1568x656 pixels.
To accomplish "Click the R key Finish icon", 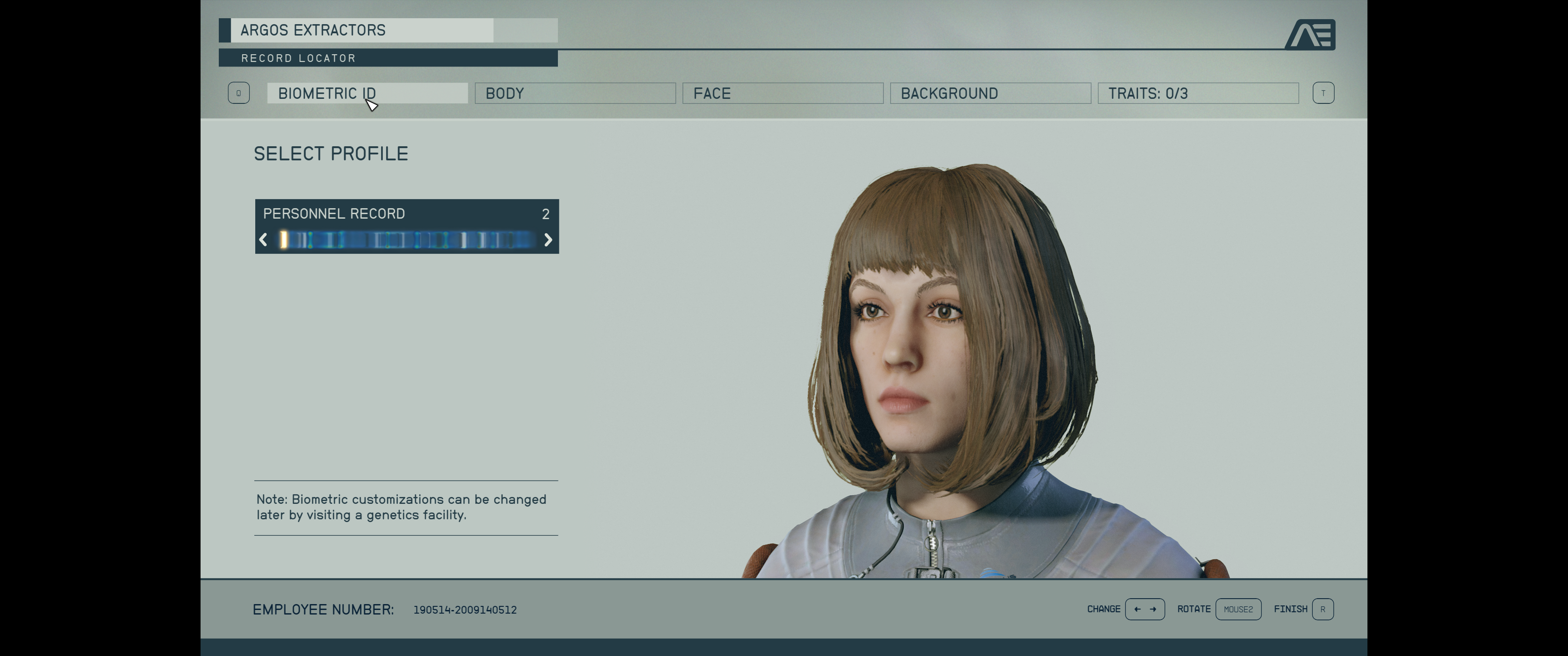I will pos(1323,609).
